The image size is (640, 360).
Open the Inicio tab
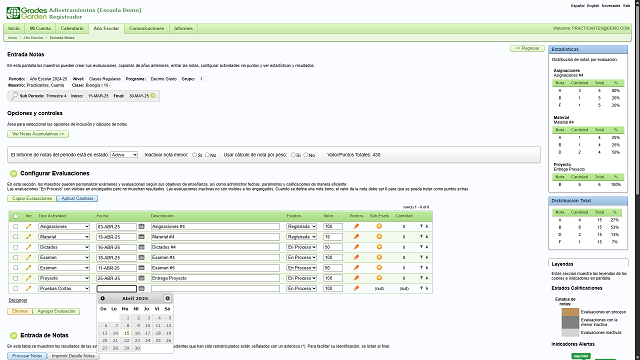(x=14, y=29)
